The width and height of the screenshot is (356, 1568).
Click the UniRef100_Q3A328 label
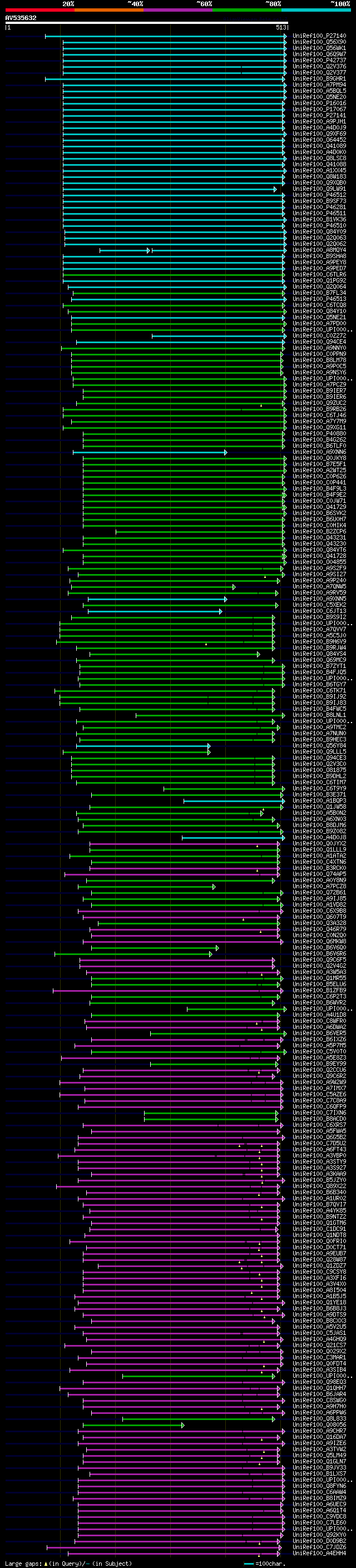[319, 923]
